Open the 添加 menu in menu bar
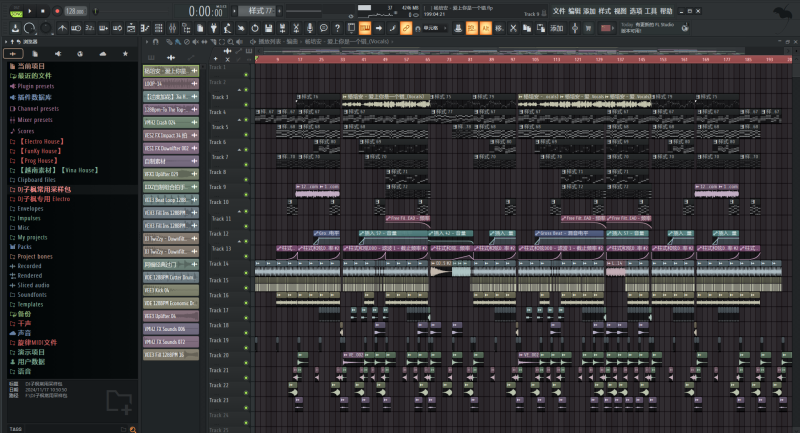 pos(589,11)
